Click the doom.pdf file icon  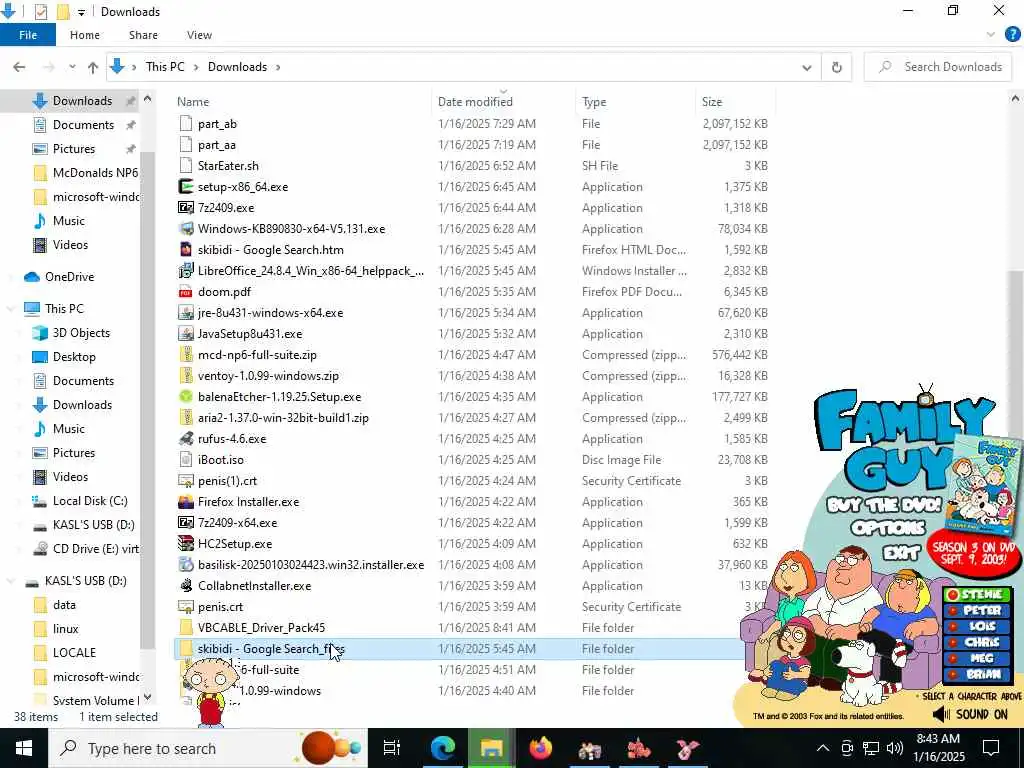point(186,292)
